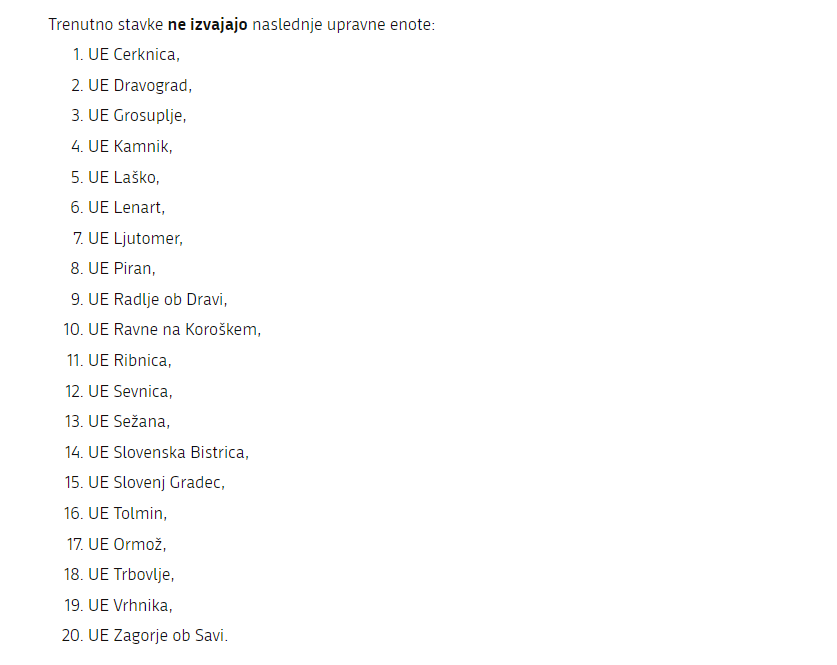Screen dimensions: 837x665
Task: Click the UE Ribnica entry
Action: [x=129, y=360]
